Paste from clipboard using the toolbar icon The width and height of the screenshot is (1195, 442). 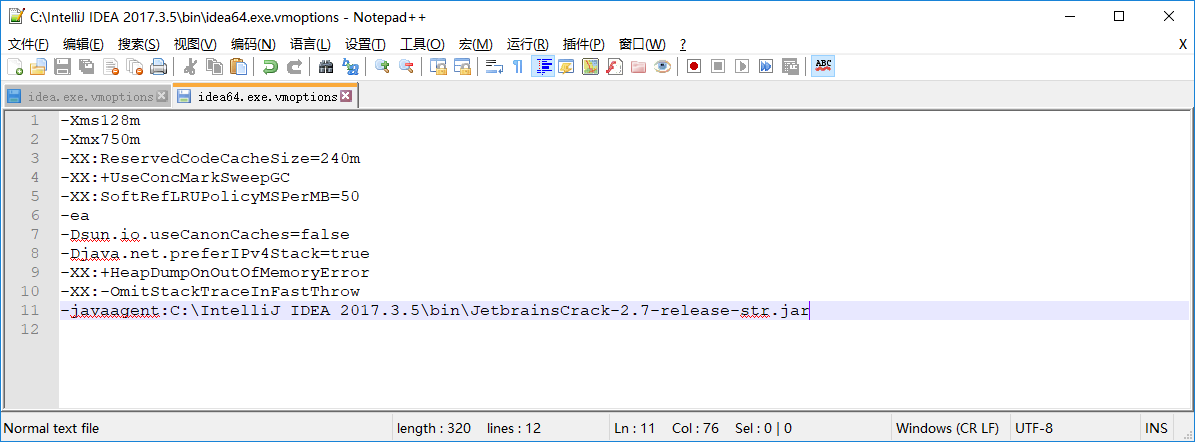(x=239, y=66)
